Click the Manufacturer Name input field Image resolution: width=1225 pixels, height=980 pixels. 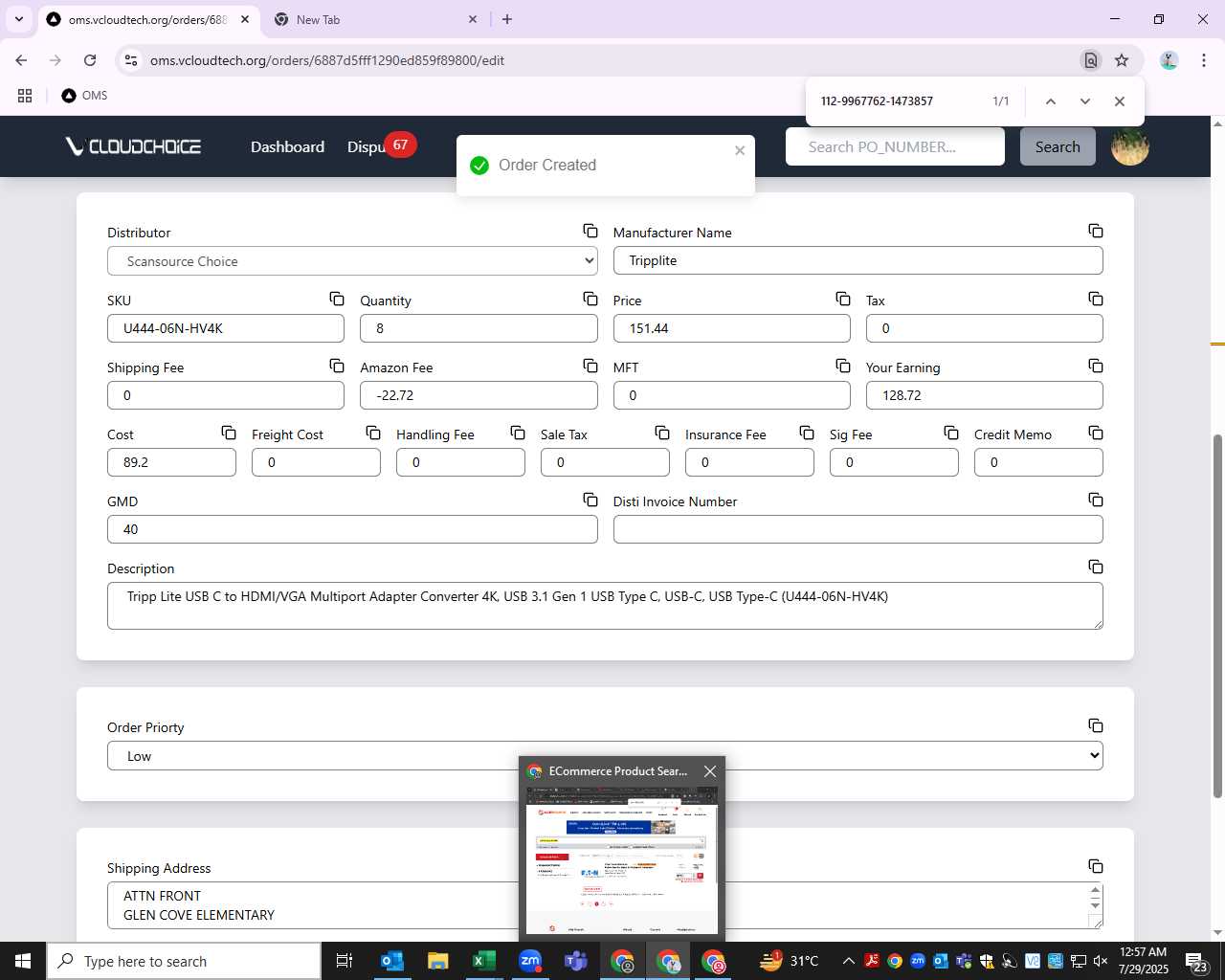point(857,260)
